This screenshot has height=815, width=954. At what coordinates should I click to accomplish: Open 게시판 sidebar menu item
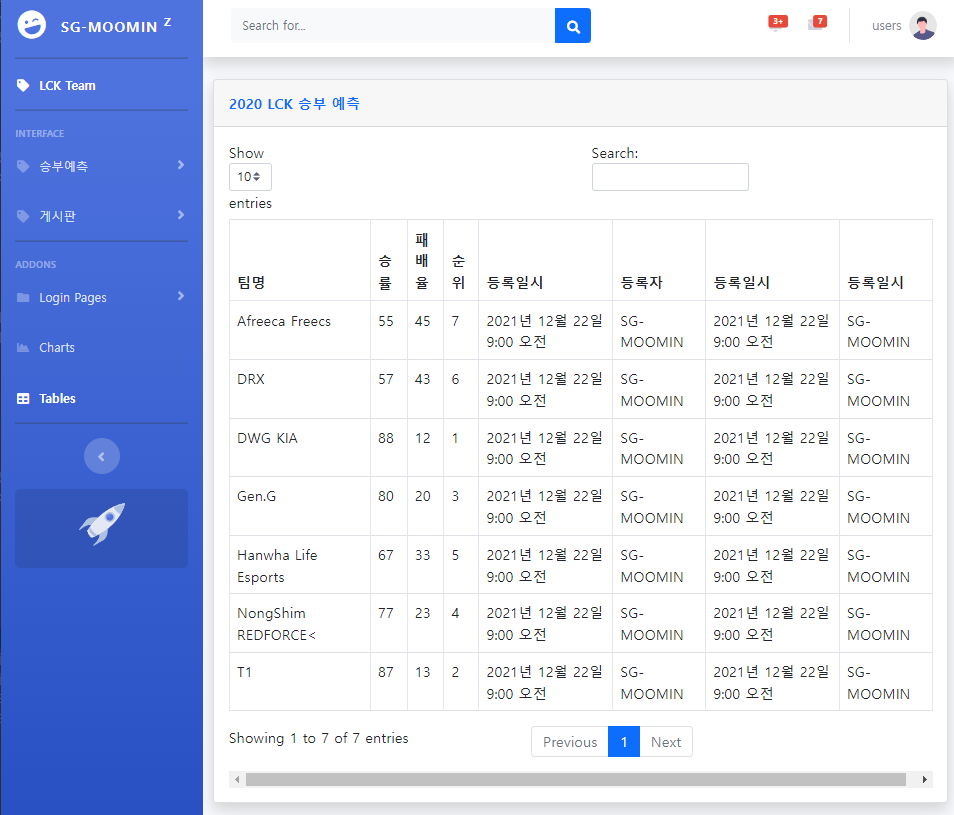101,216
